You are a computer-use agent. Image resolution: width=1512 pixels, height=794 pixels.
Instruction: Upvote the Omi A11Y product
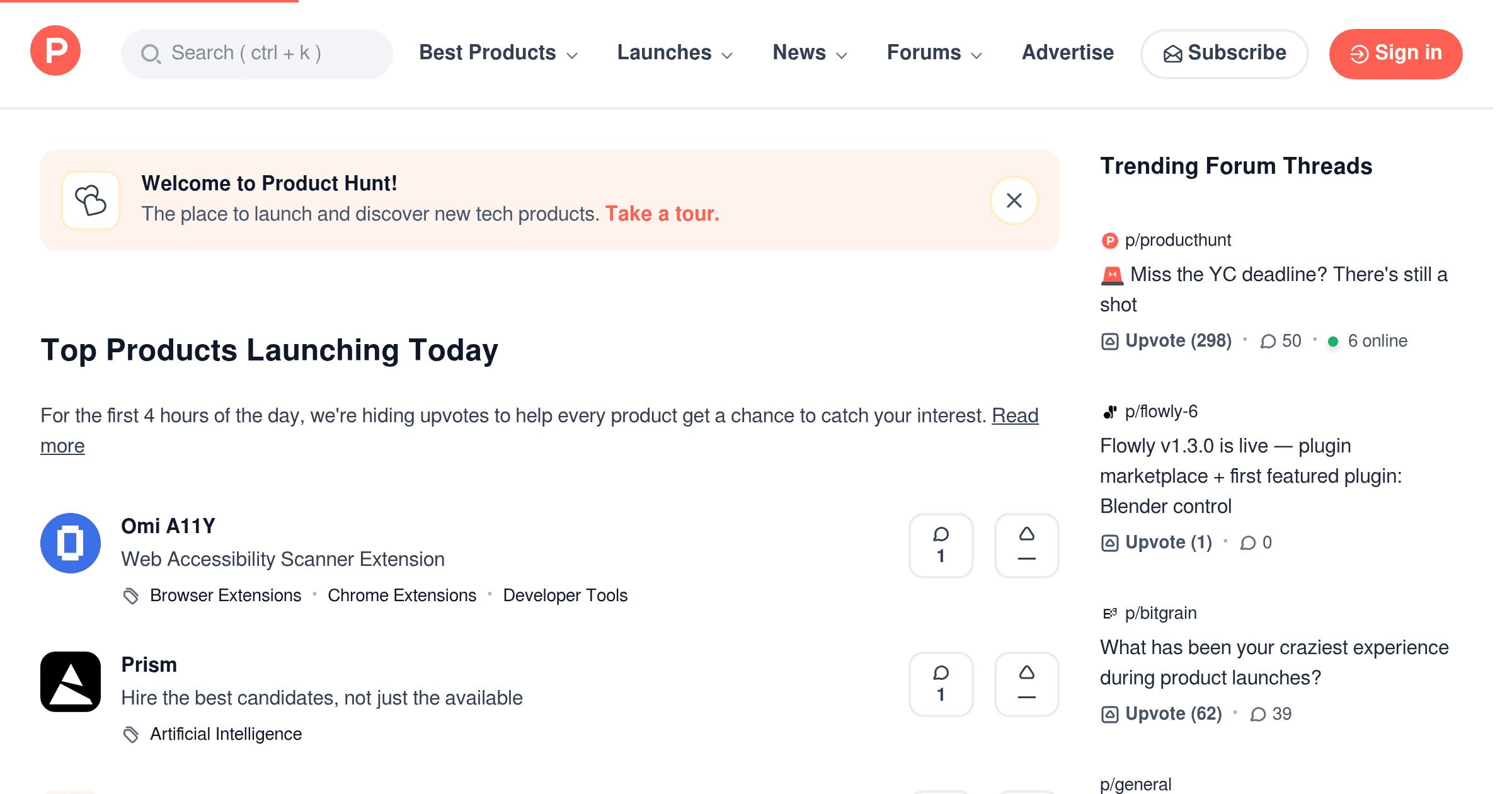click(1026, 546)
